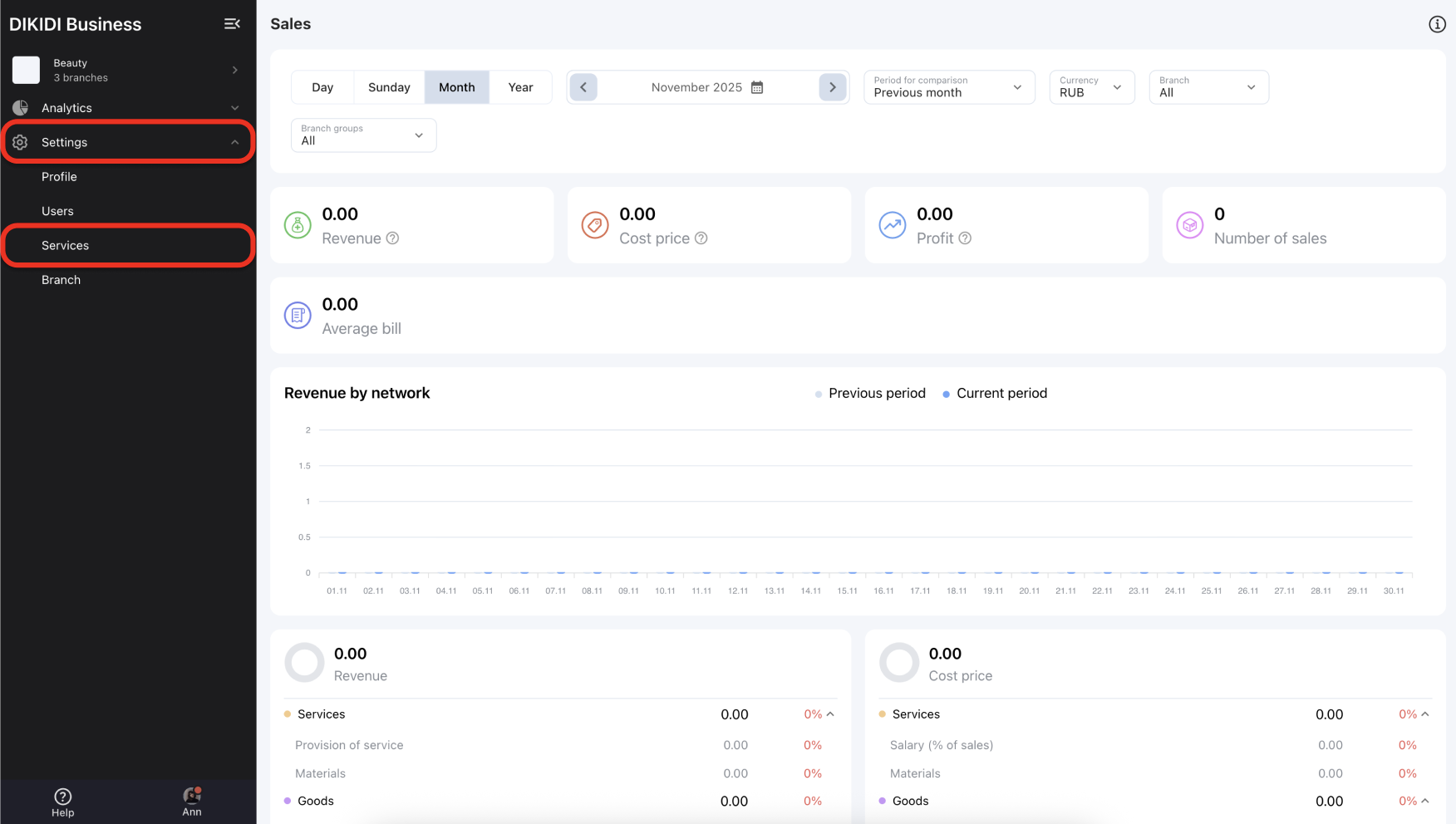
Task: Switch to the Year period tab
Action: 520,87
